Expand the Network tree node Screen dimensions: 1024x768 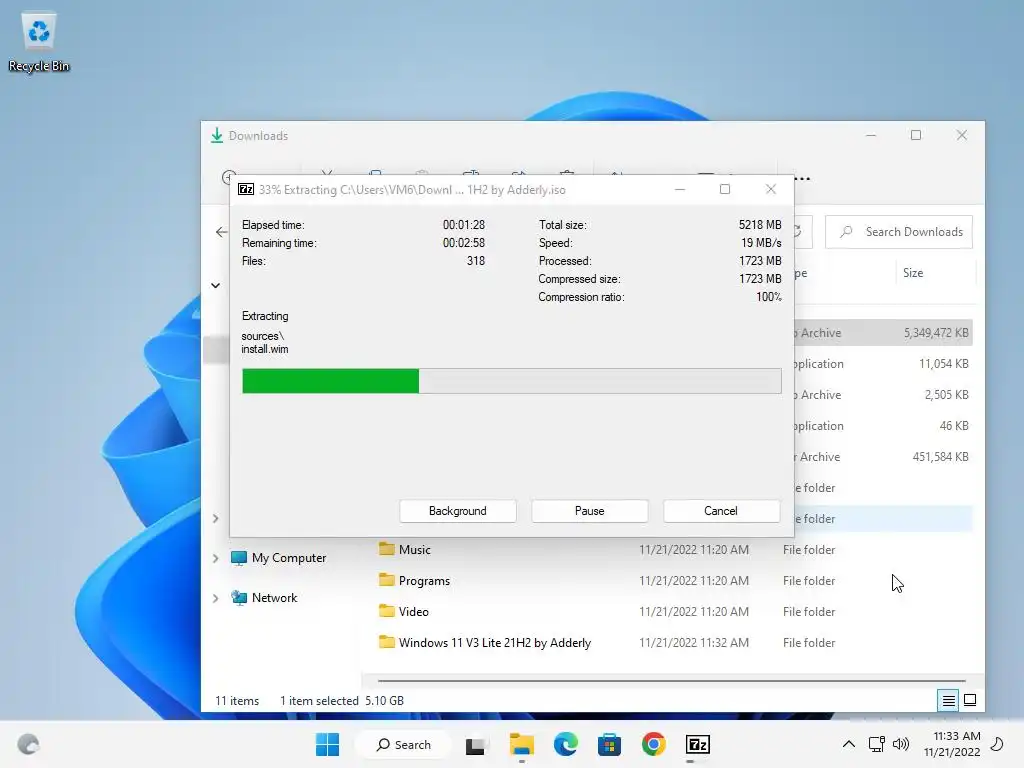pos(216,598)
